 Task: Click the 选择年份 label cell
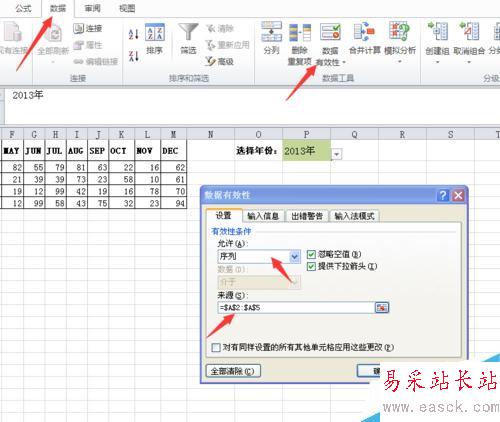(x=257, y=151)
